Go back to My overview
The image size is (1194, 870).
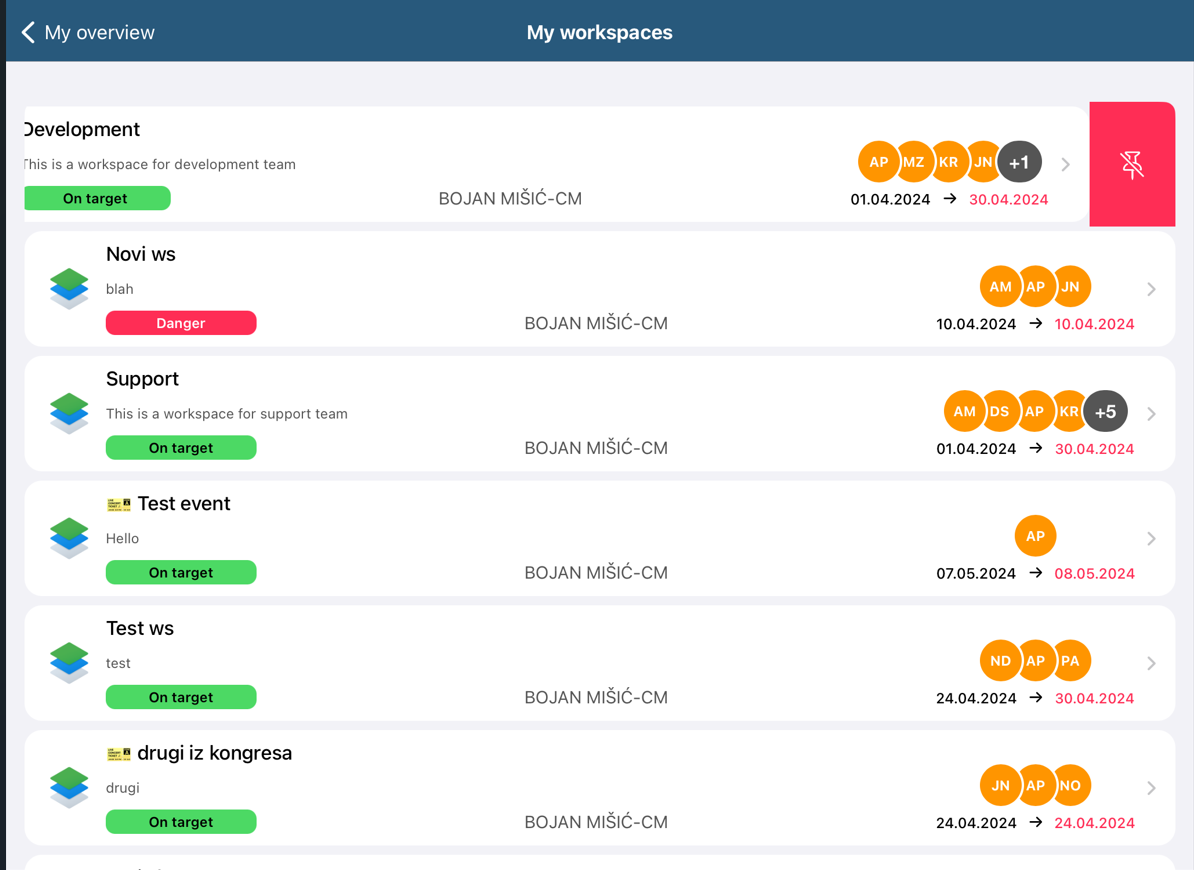[88, 32]
